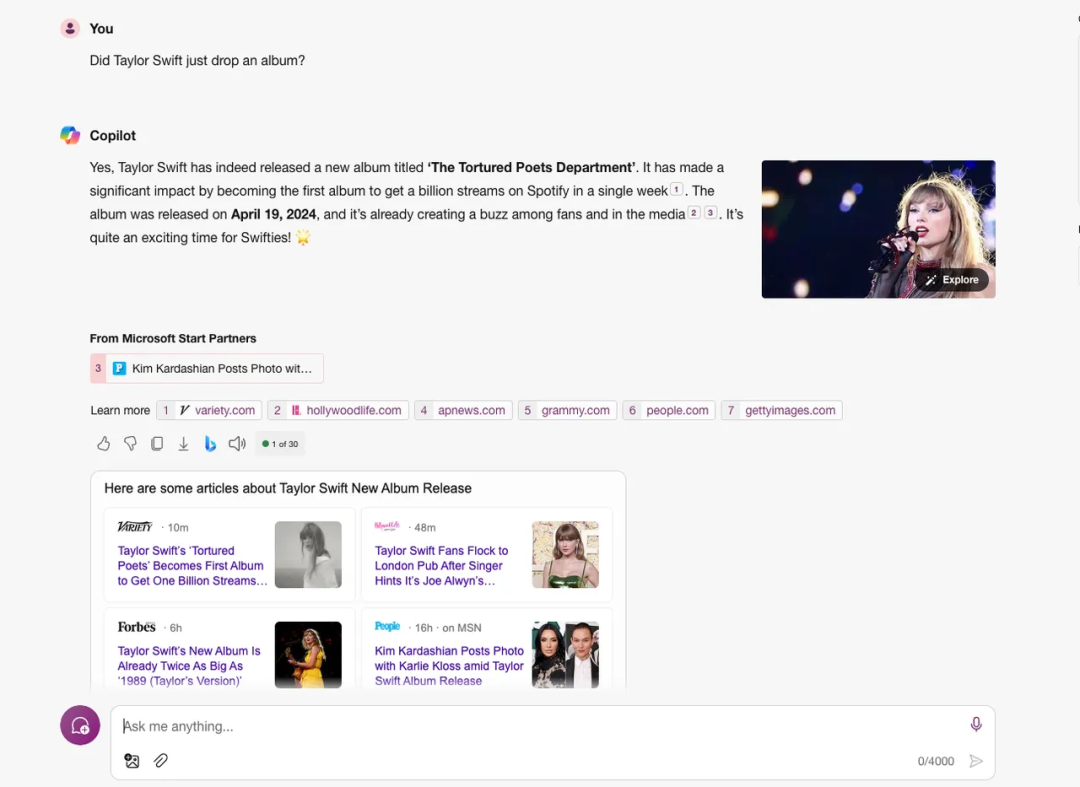Viewport: 1080px width, 787px height.
Task: Click the Forbes logo on article card
Action: [x=136, y=627]
